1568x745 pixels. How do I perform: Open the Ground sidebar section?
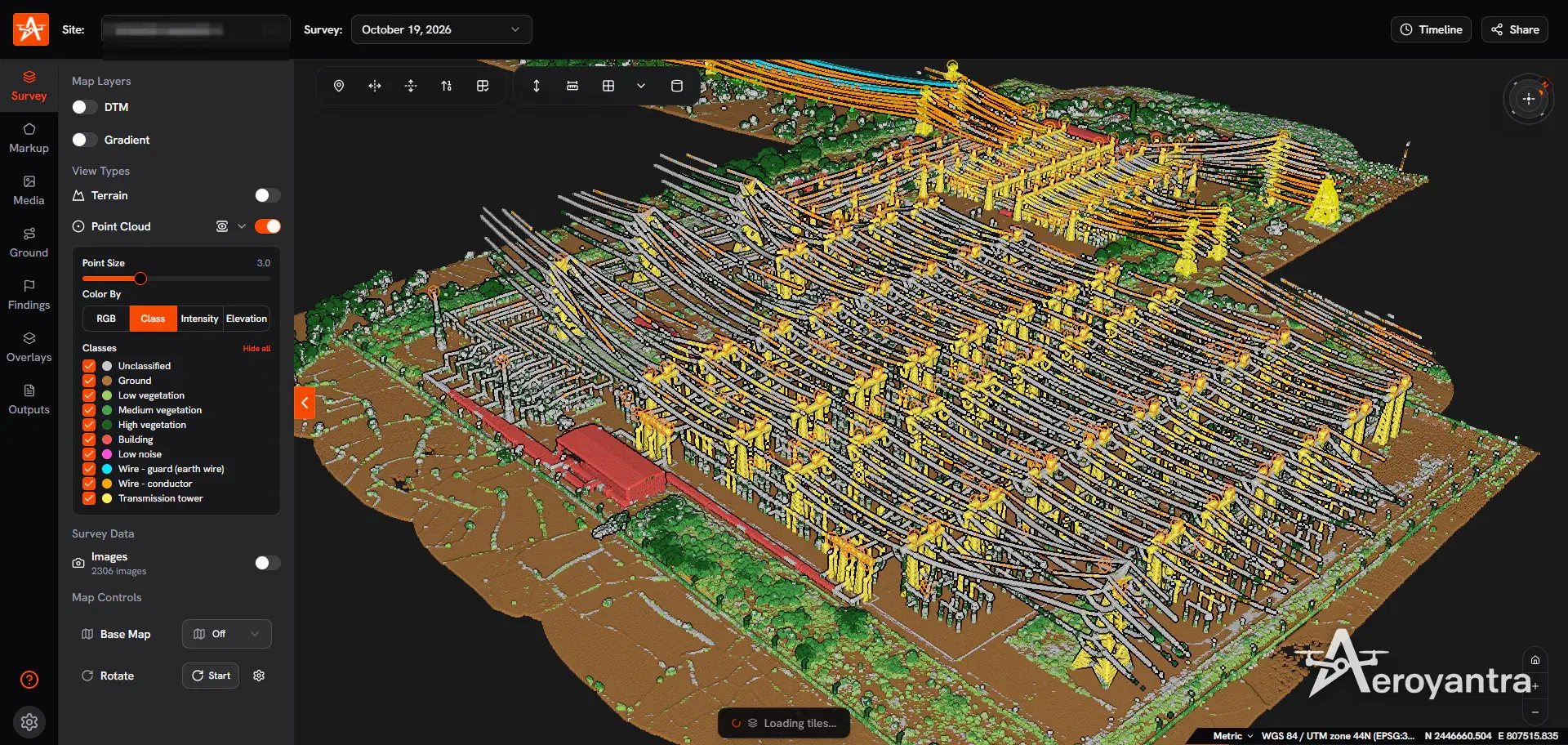(29, 243)
